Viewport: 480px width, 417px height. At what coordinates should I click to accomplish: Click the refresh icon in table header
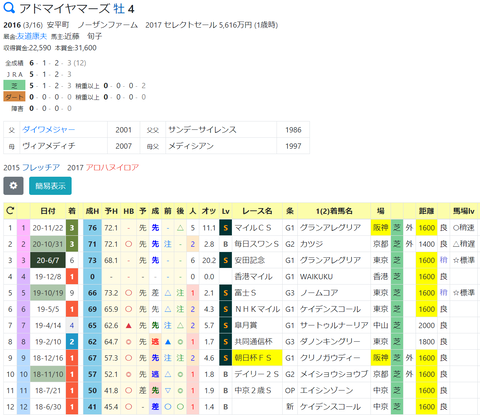10,211
